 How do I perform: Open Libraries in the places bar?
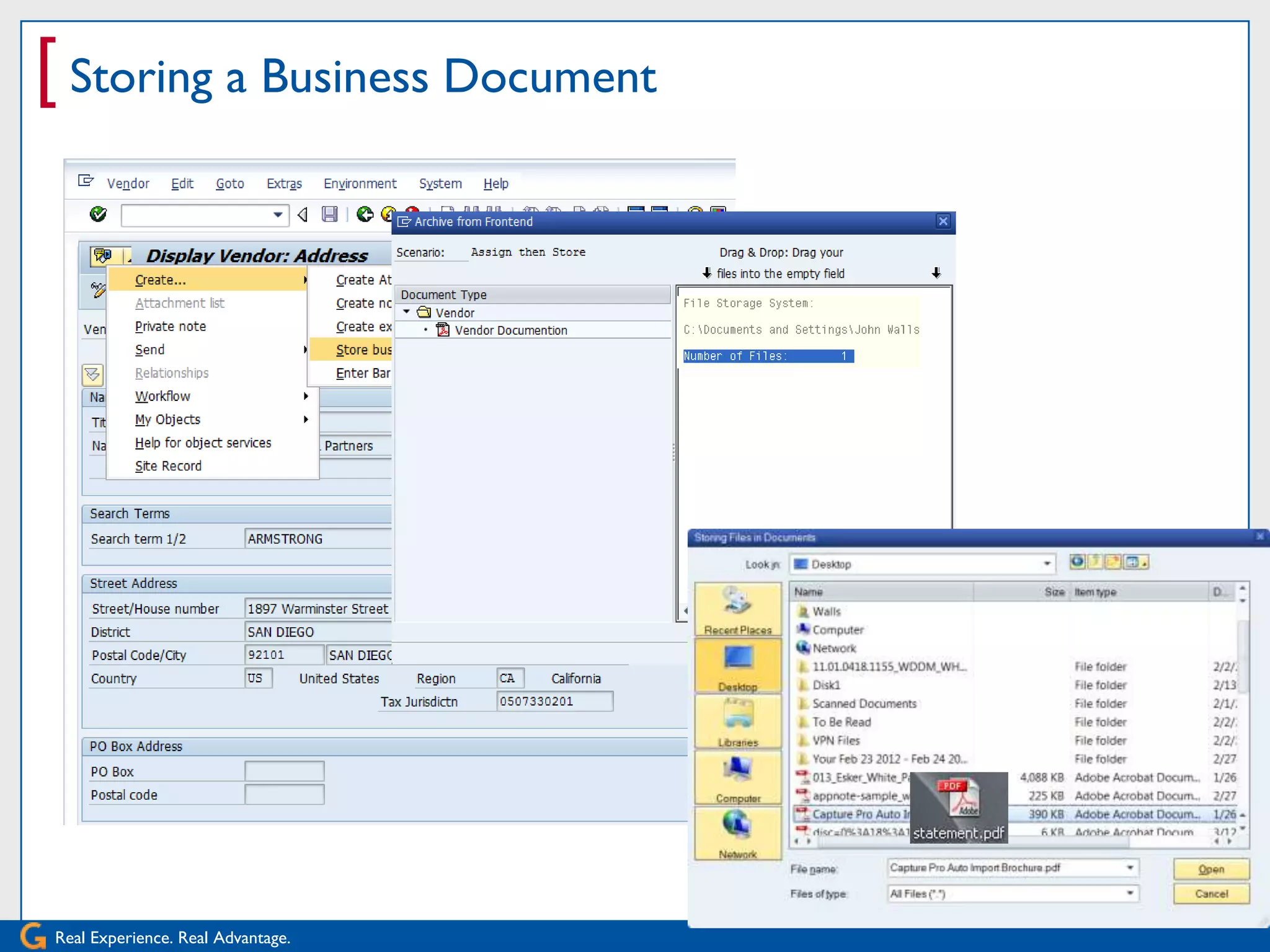click(738, 723)
